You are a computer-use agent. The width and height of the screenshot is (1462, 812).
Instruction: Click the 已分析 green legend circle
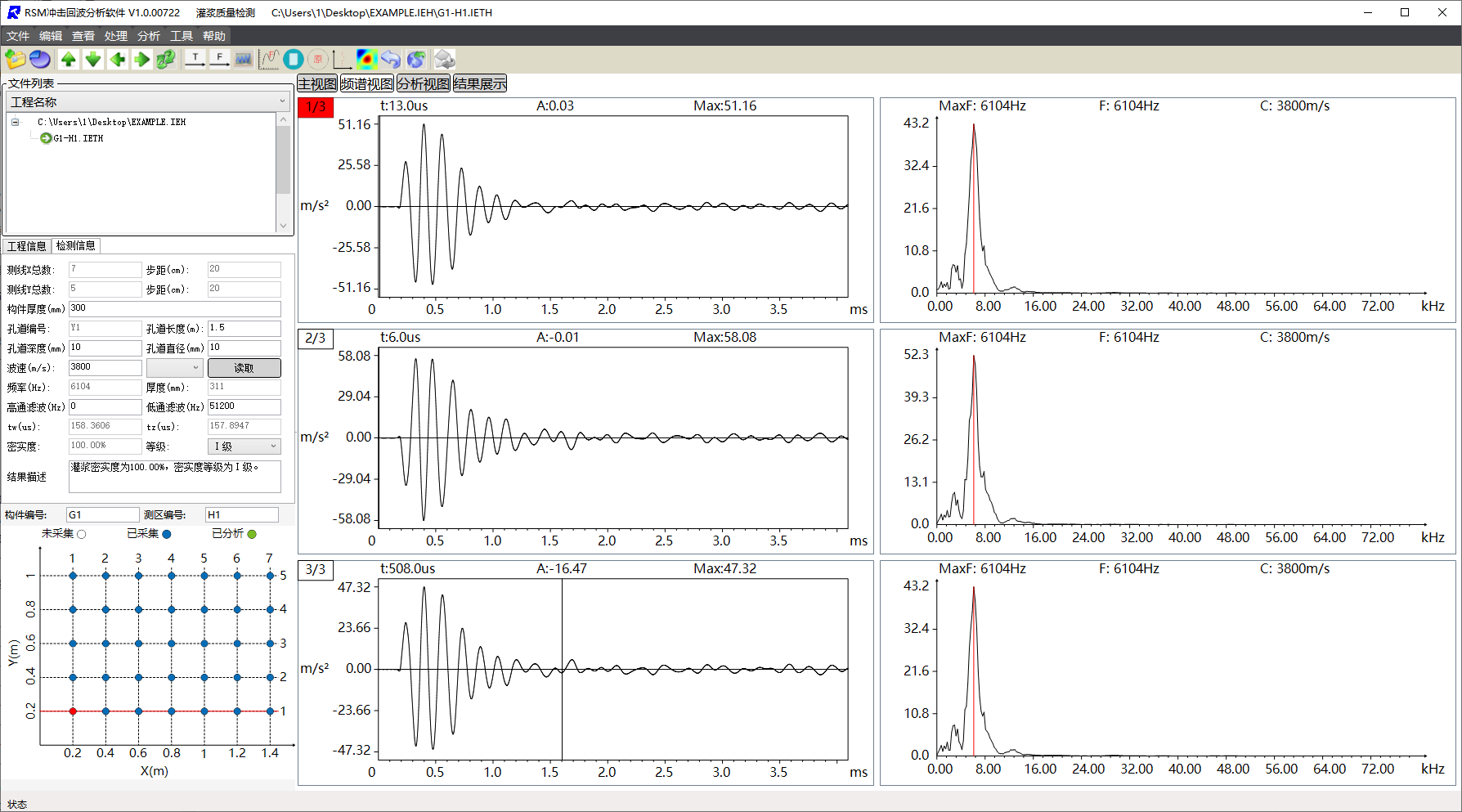point(252,534)
